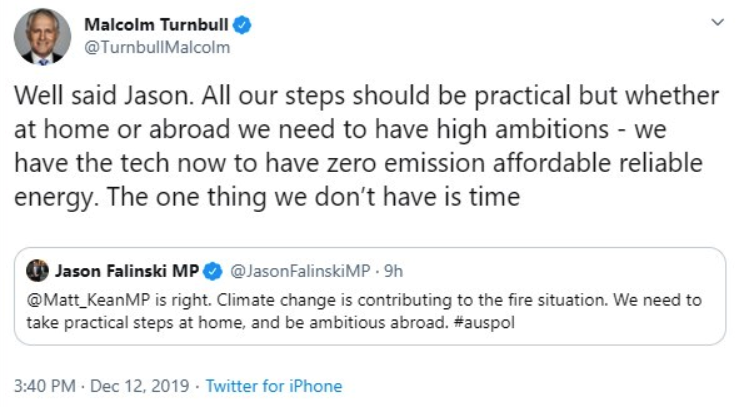742x407 pixels.
Task: Click the verified badge beside Jason Falinski MP
Action: (x=212, y=270)
